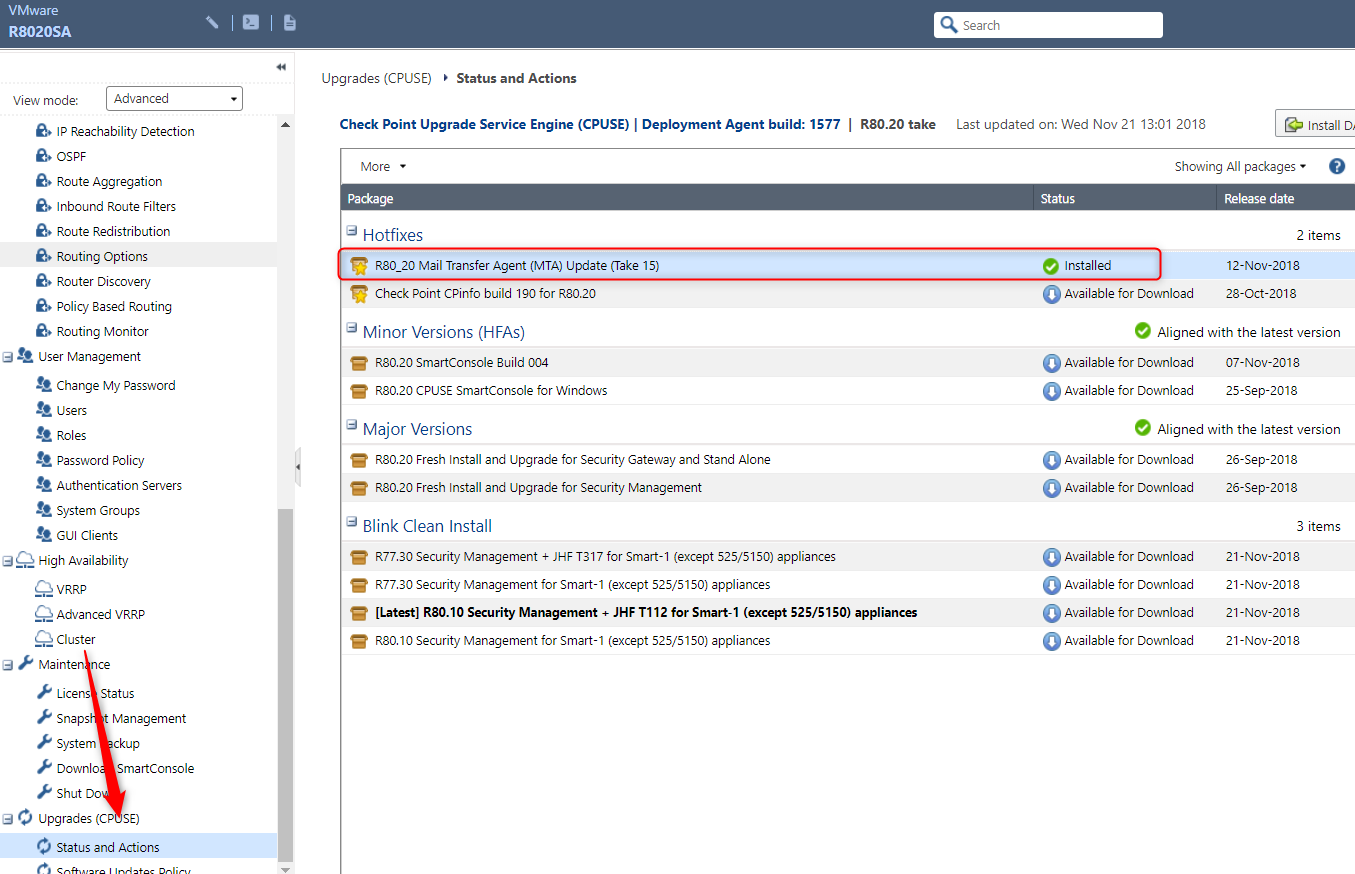
Task: Click the VRRP cloud icon
Action: click(x=43, y=588)
